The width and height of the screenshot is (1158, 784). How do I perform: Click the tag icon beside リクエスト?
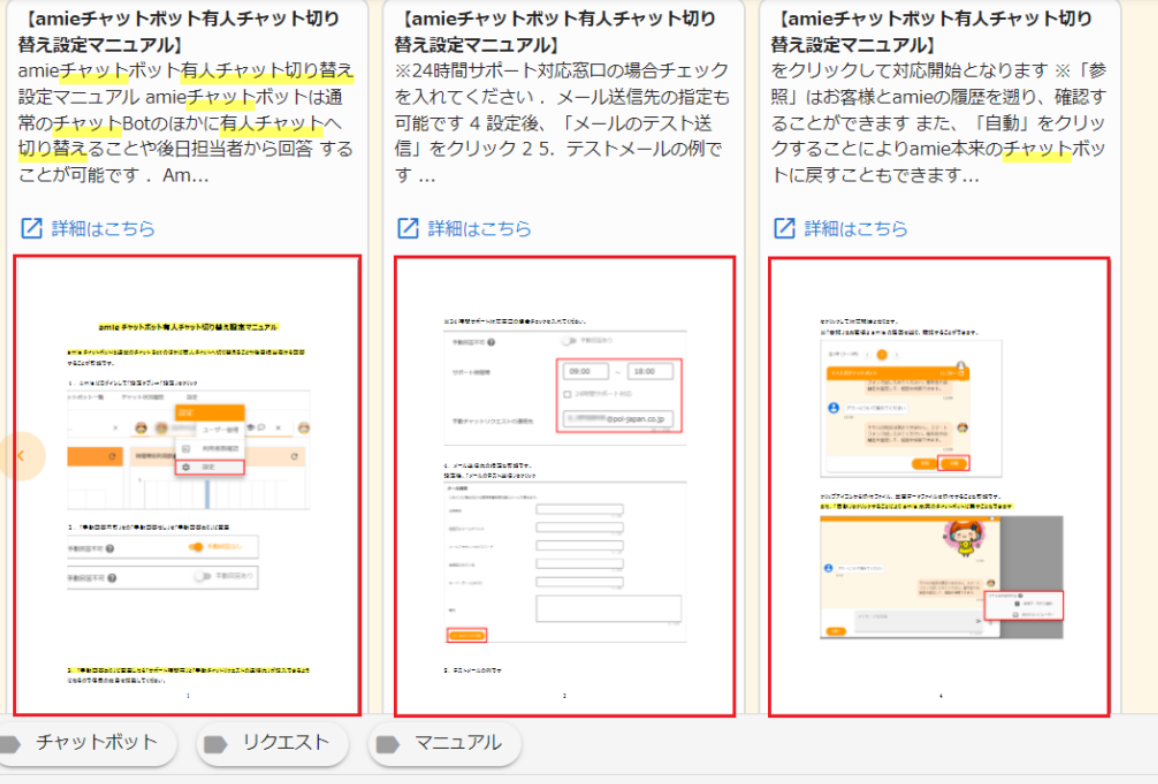215,743
